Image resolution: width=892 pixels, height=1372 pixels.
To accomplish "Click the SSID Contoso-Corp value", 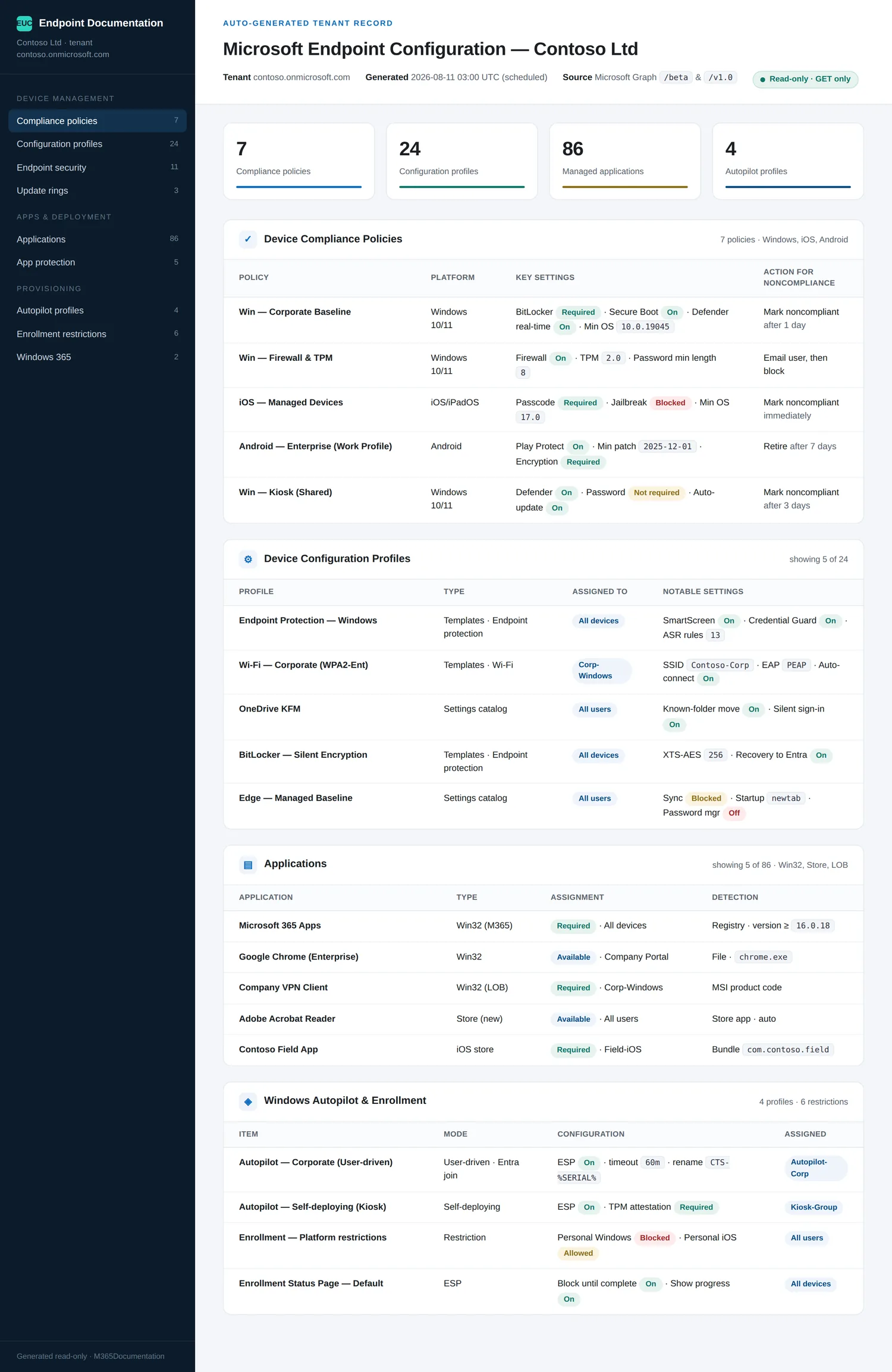I will (720, 665).
